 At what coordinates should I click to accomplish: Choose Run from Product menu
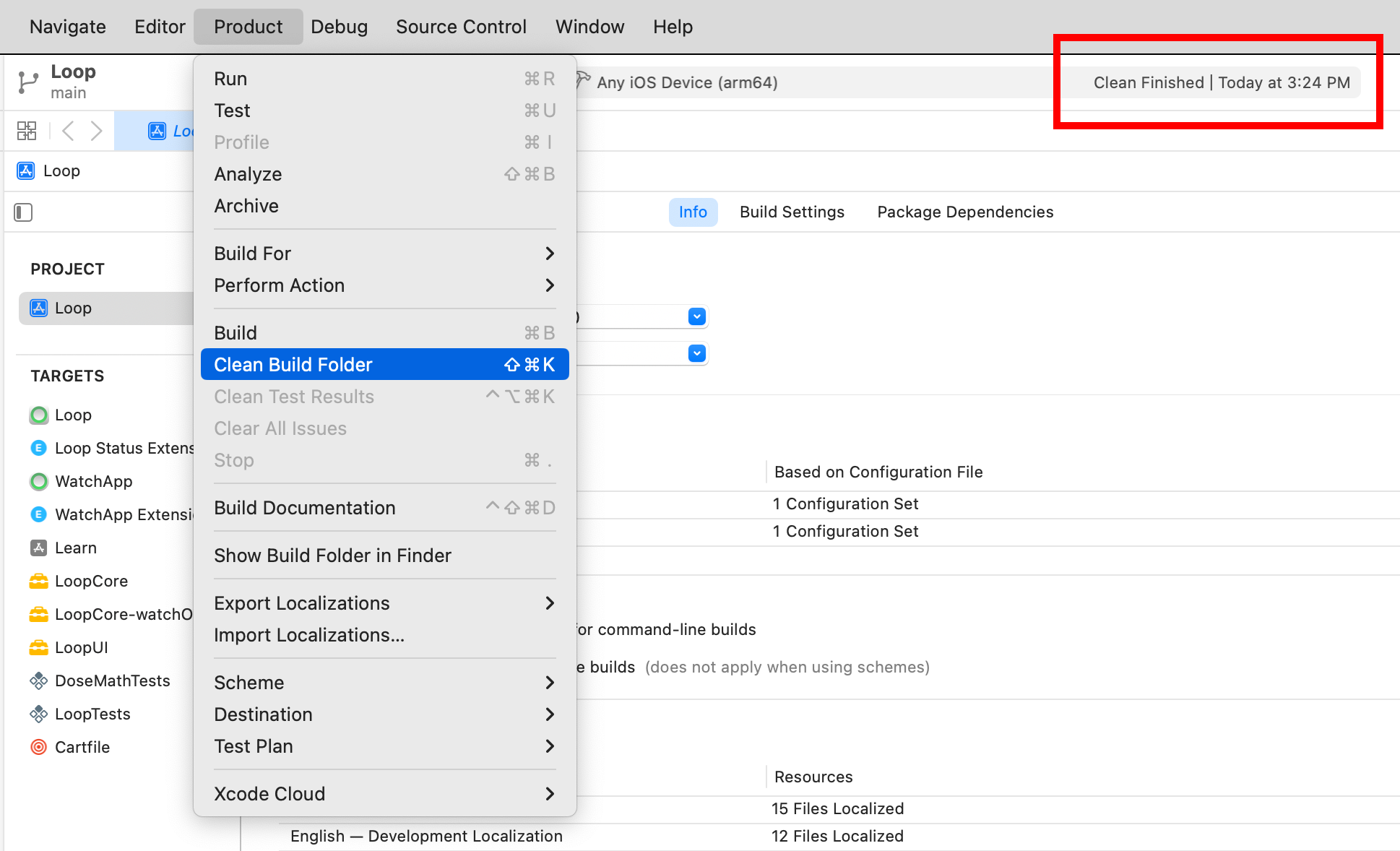click(385, 79)
